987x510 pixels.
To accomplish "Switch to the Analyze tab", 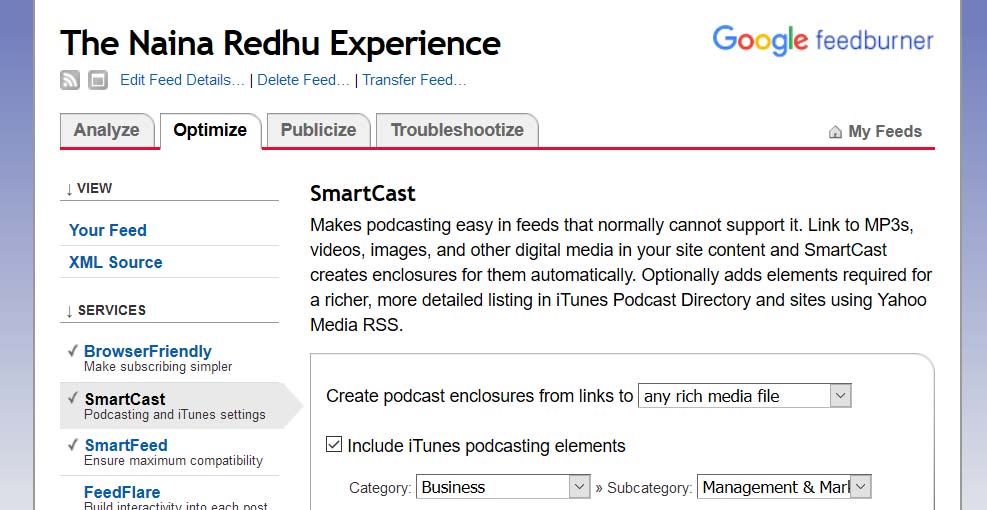I will [x=106, y=130].
